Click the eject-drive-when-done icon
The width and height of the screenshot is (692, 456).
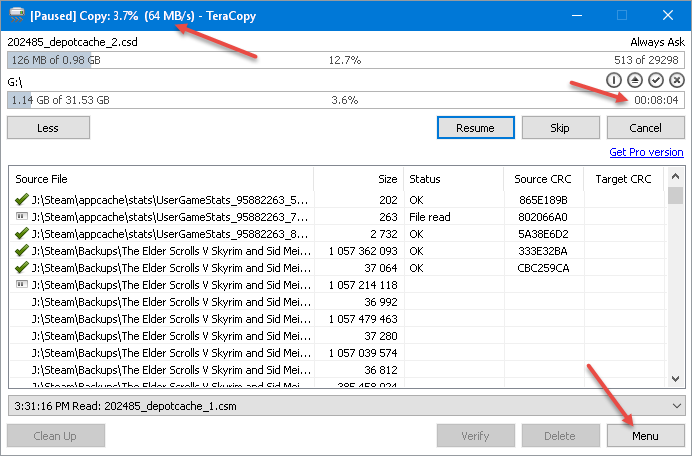coord(635,80)
